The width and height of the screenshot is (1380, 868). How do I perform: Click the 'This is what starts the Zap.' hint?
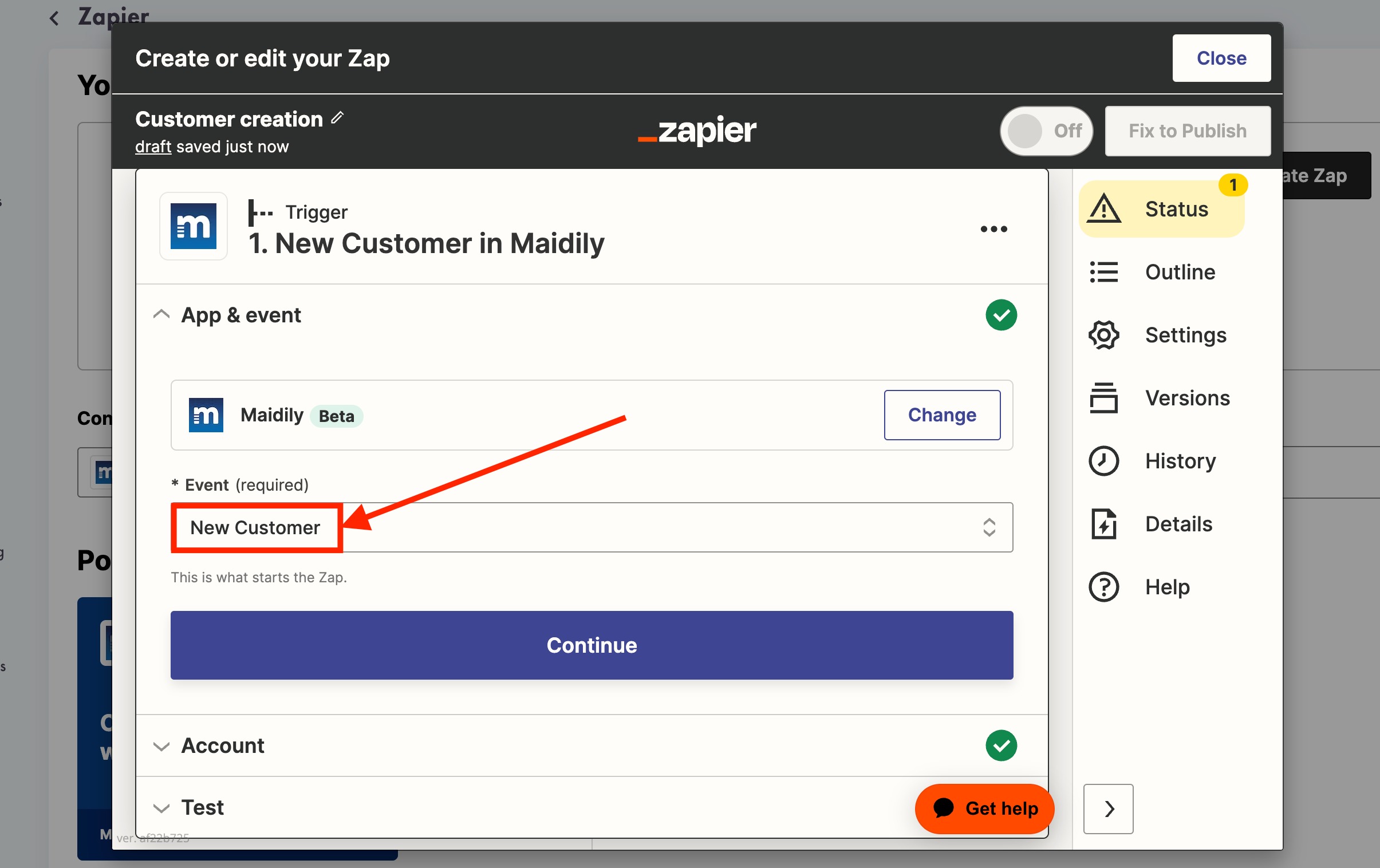[x=258, y=577]
